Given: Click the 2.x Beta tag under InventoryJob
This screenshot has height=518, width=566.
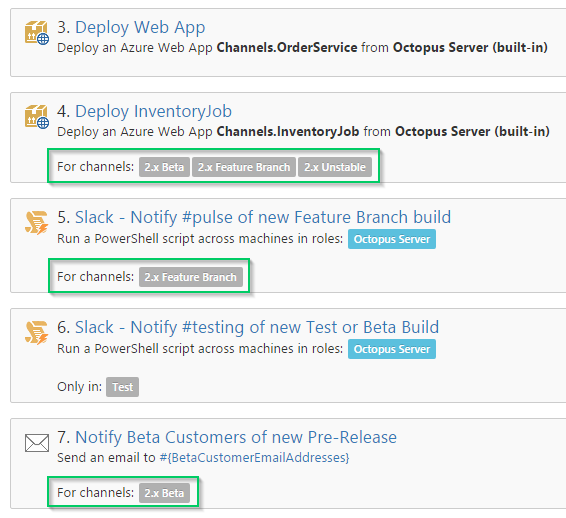Looking at the screenshot, I should [164, 167].
